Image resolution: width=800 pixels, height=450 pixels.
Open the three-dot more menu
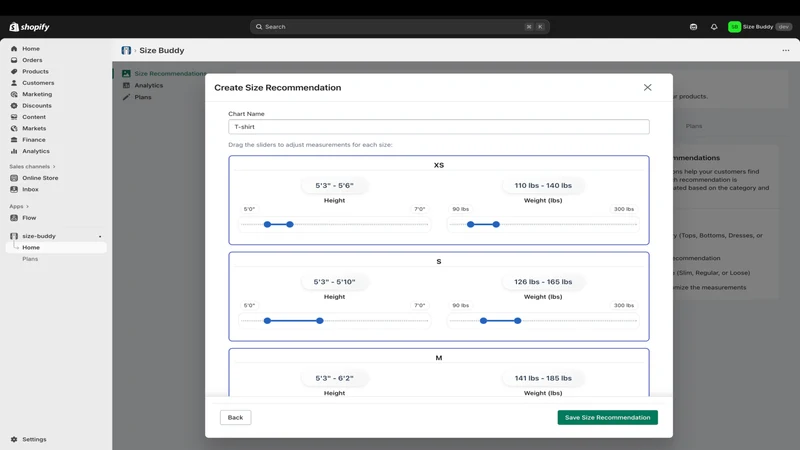click(786, 51)
